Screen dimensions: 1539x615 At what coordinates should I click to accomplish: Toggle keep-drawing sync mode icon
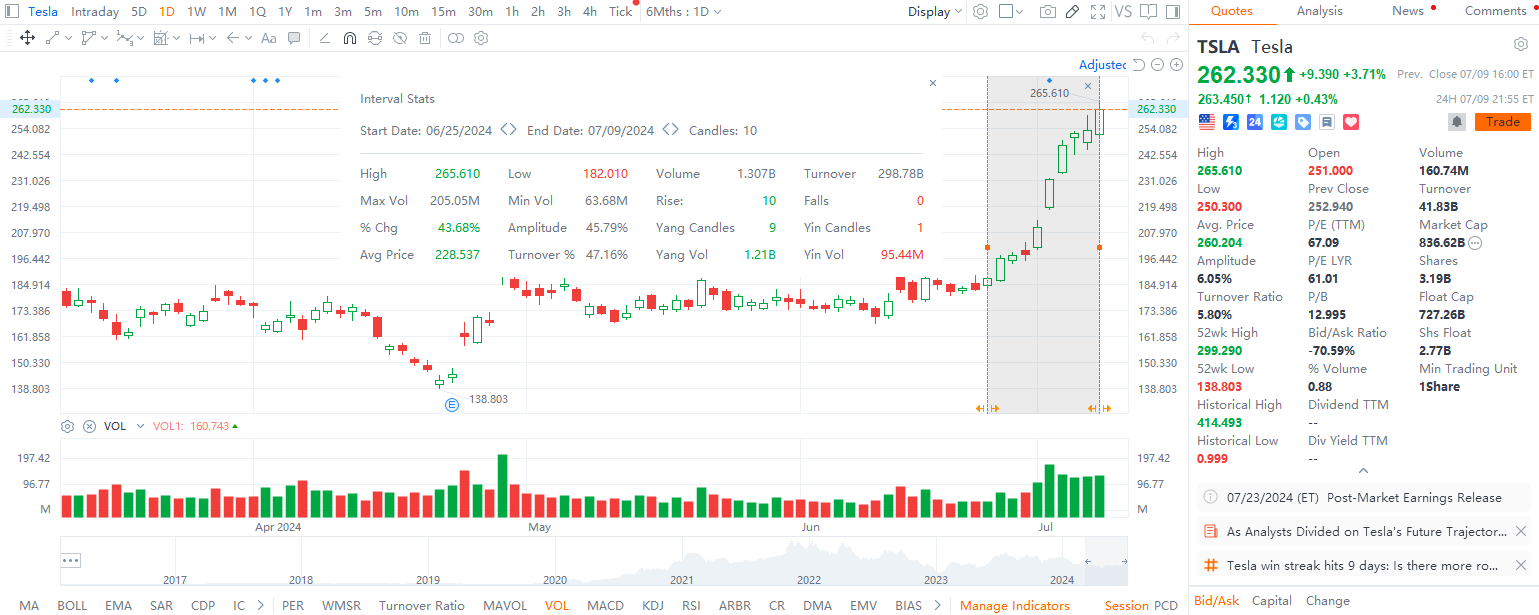(x=375, y=38)
